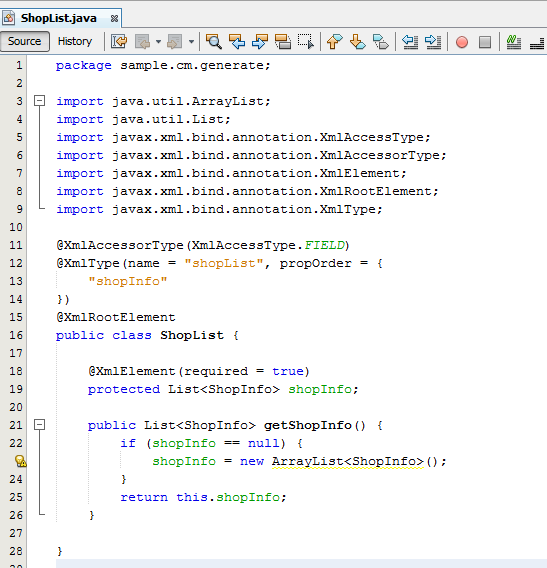Click the Last Edit location icon
The image size is (547, 568).
119,42
